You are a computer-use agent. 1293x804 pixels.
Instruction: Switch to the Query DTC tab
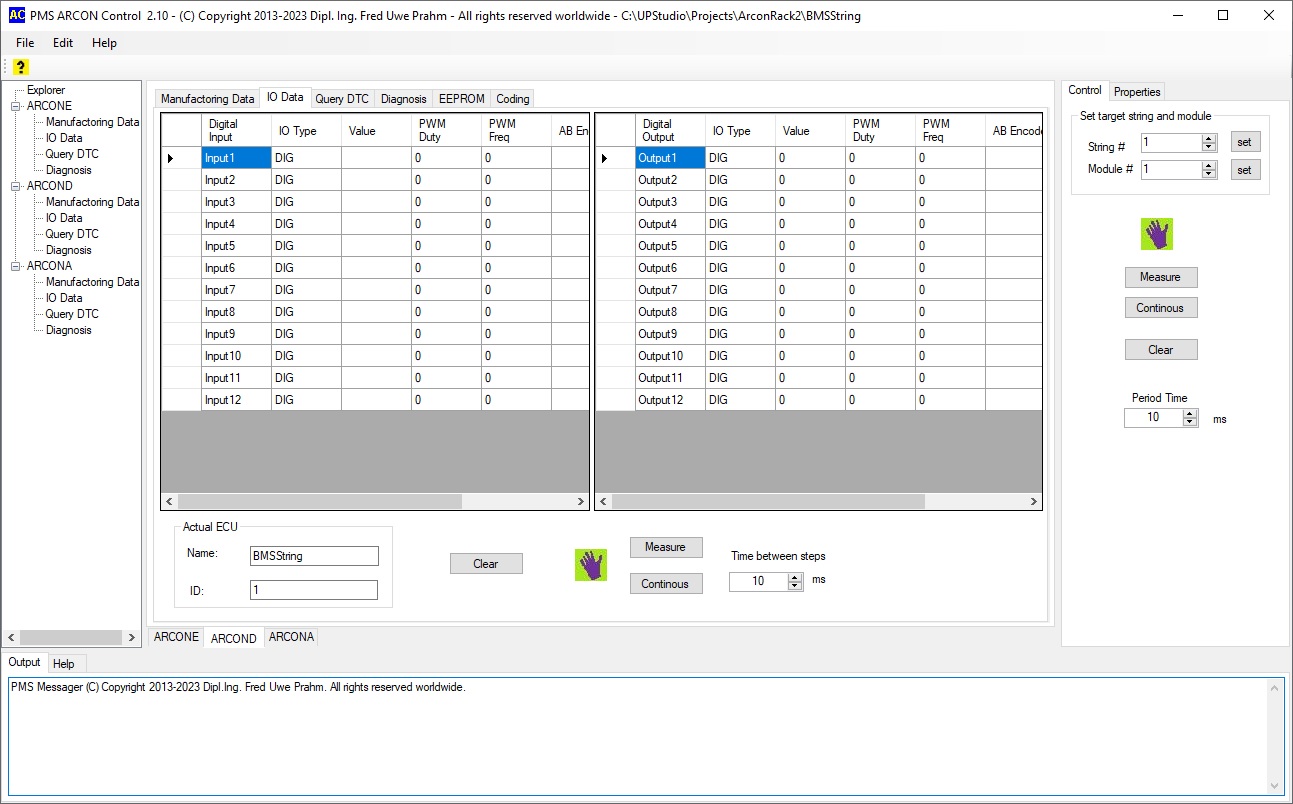pyautogui.click(x=342, y=99)
